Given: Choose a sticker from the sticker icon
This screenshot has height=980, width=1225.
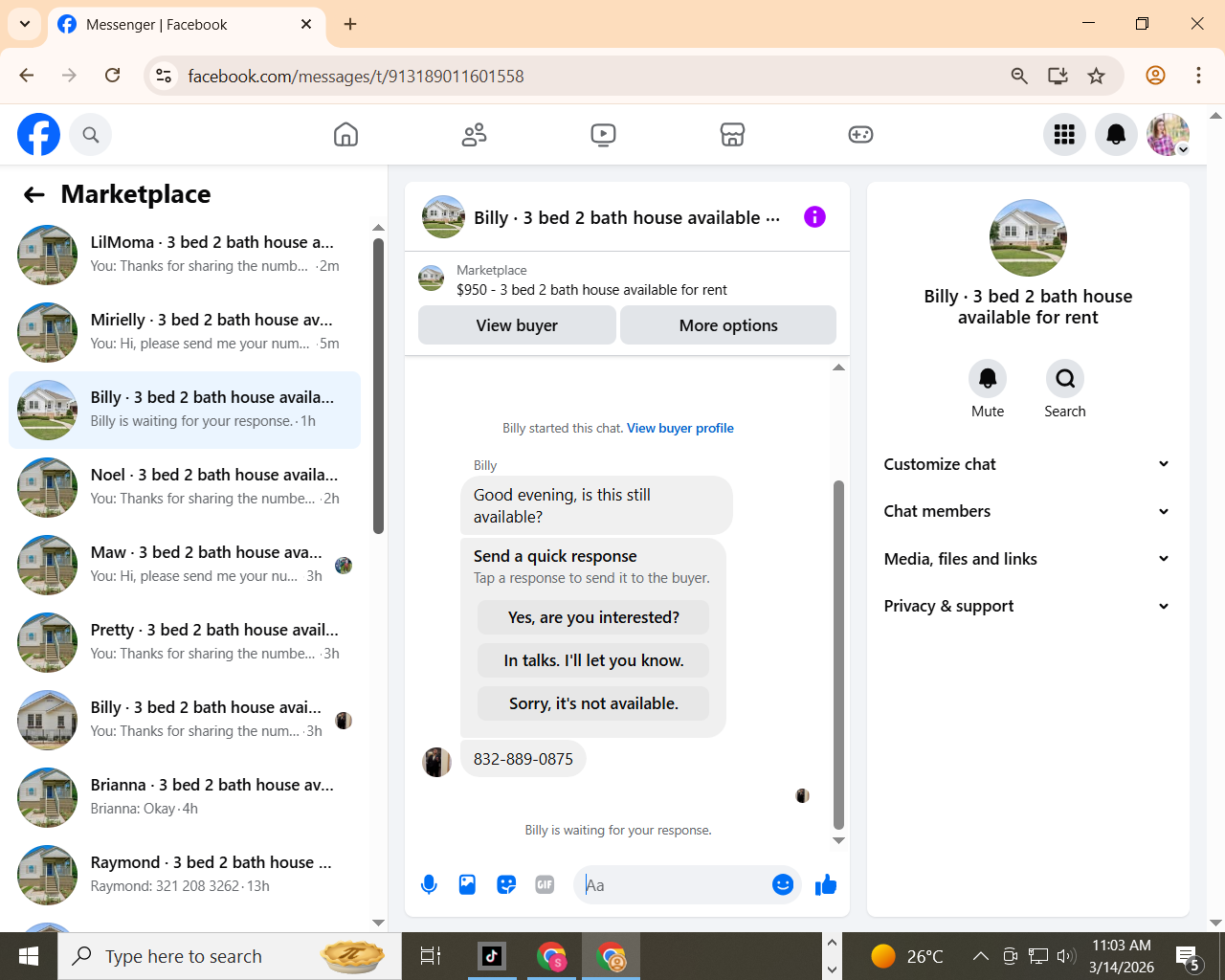Looking at the screenshot, I should pos(506,885).
